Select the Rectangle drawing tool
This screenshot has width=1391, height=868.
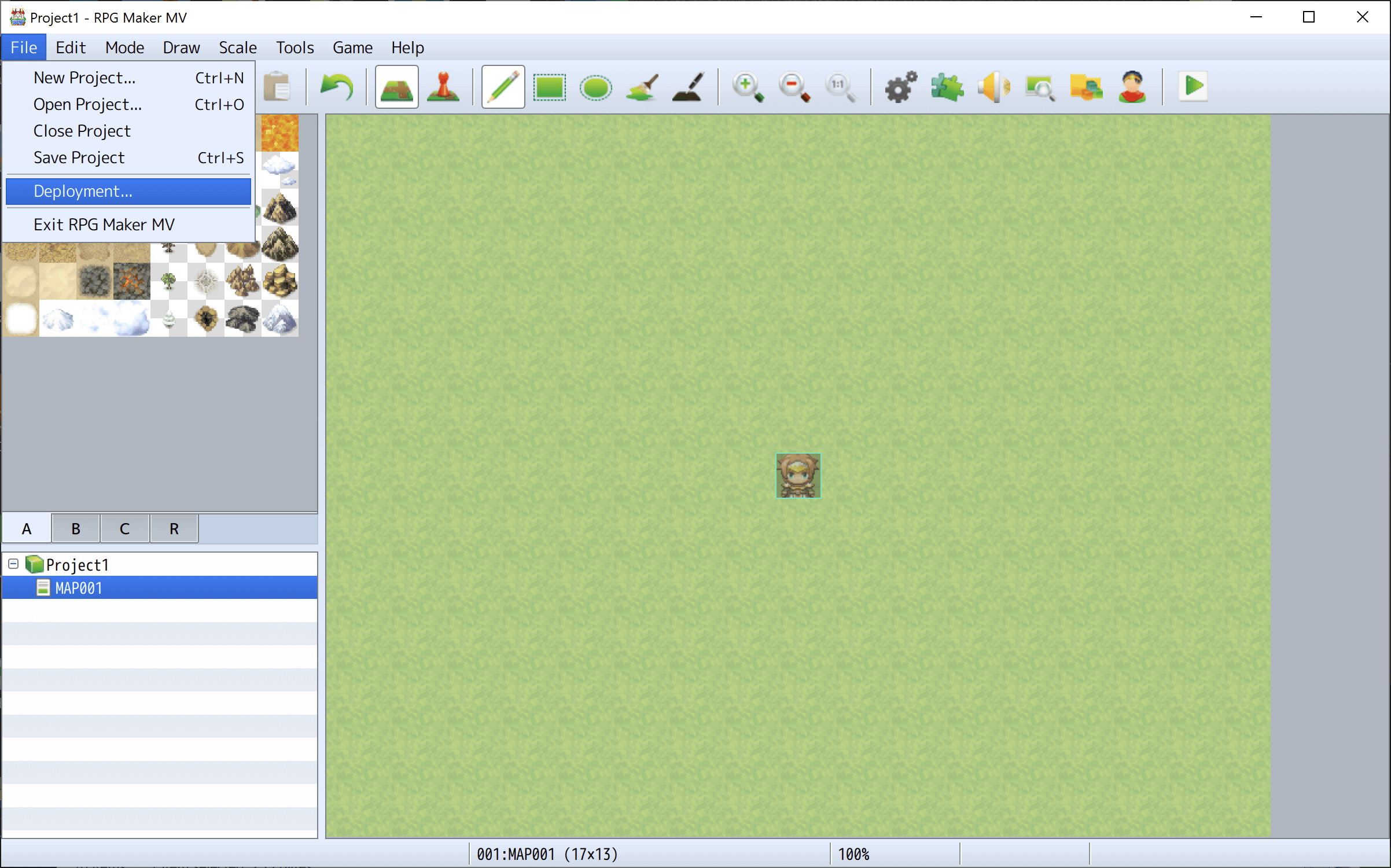[549, 87]
